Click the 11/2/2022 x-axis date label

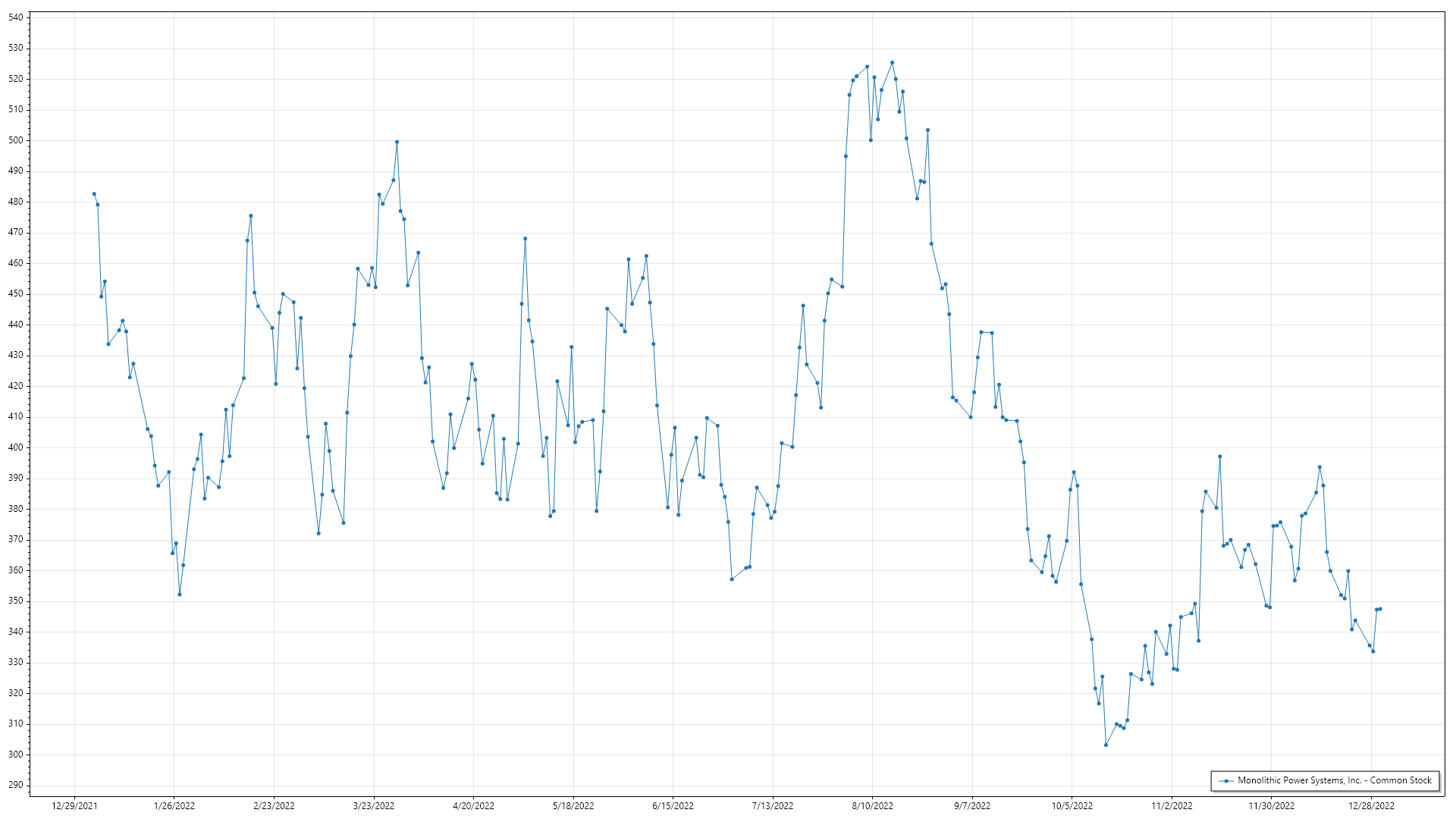[1172, 806]
